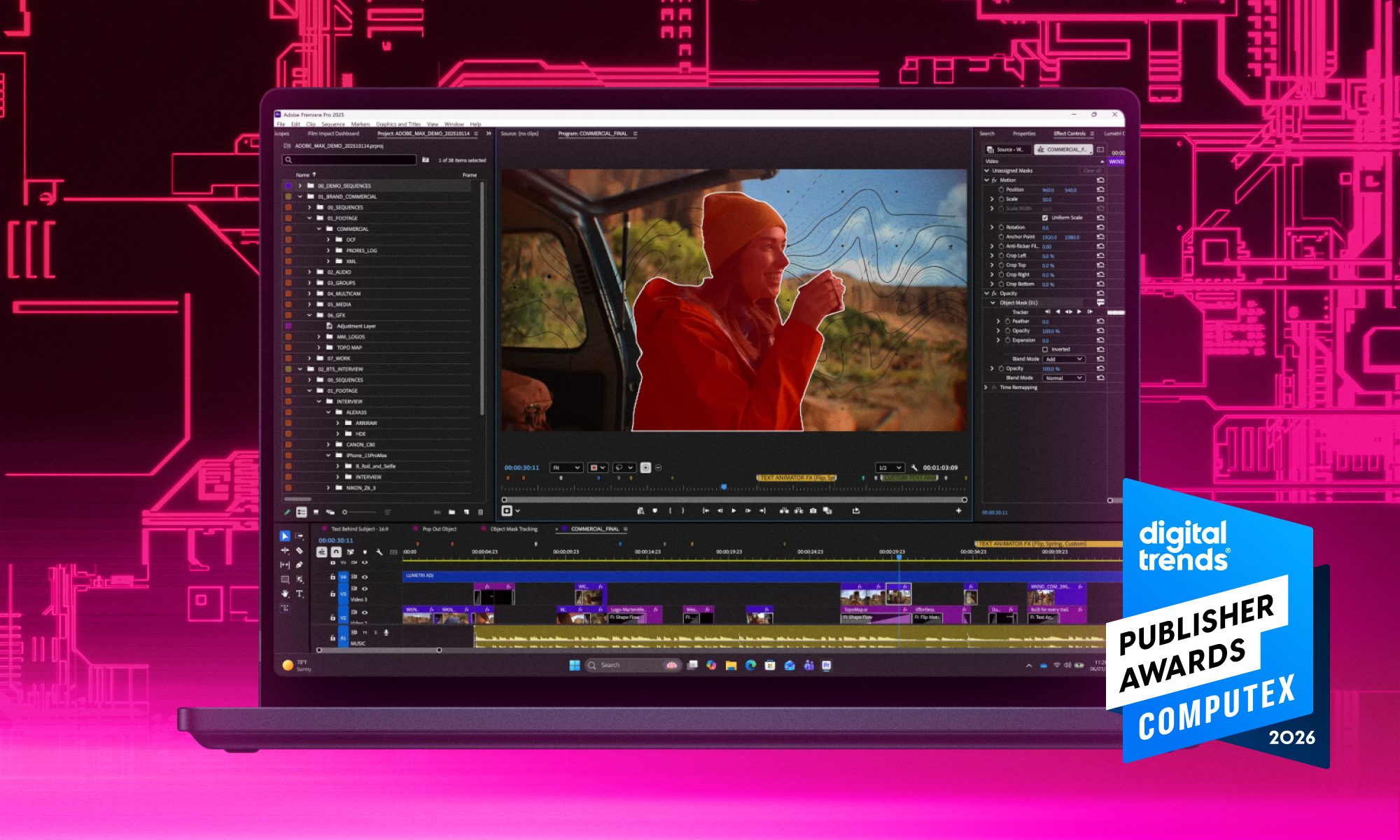
Task: Select the Slip tool
Action: coord(285,565)
